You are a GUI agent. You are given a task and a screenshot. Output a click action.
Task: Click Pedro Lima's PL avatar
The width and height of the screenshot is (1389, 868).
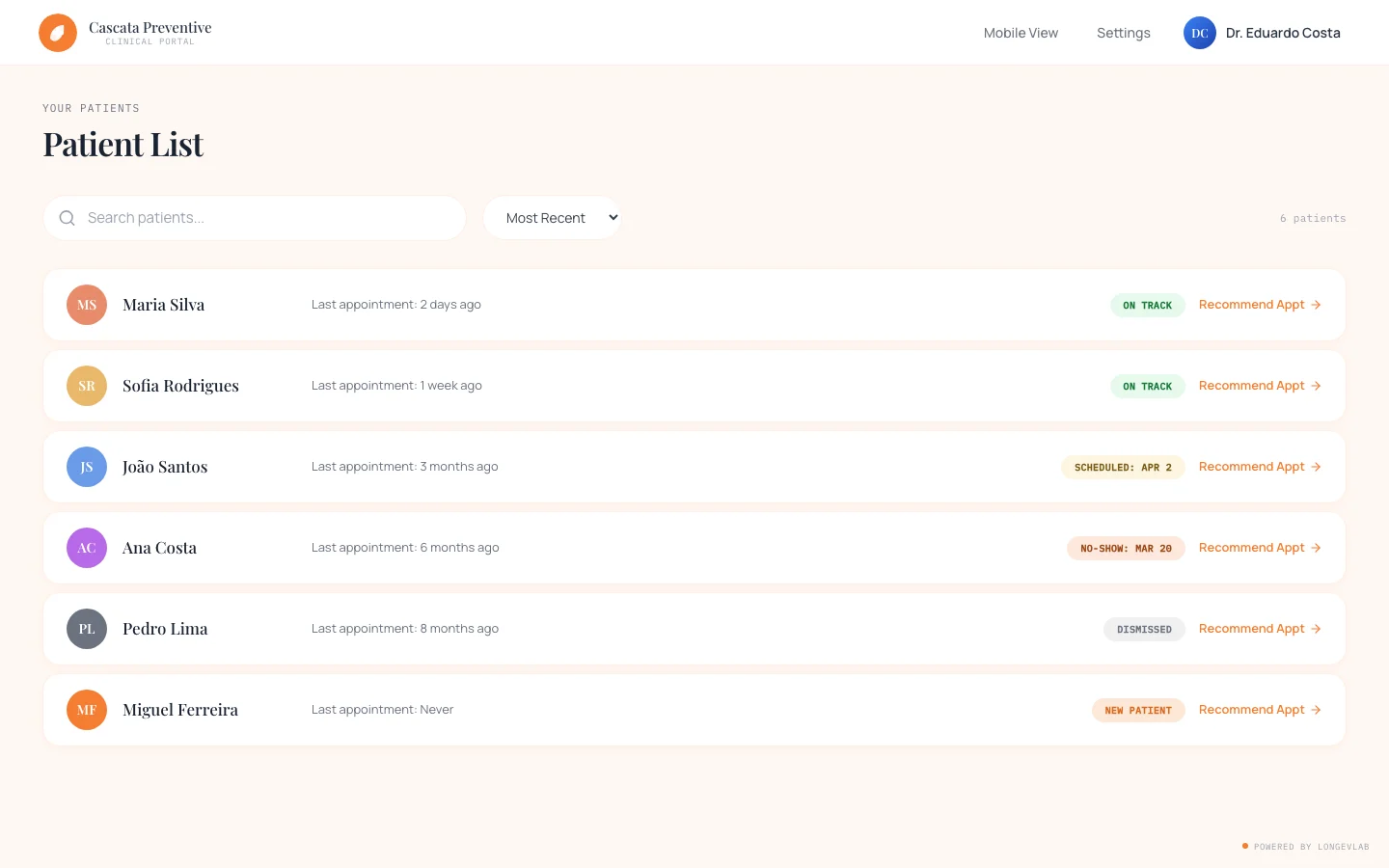tap(87, 629)
